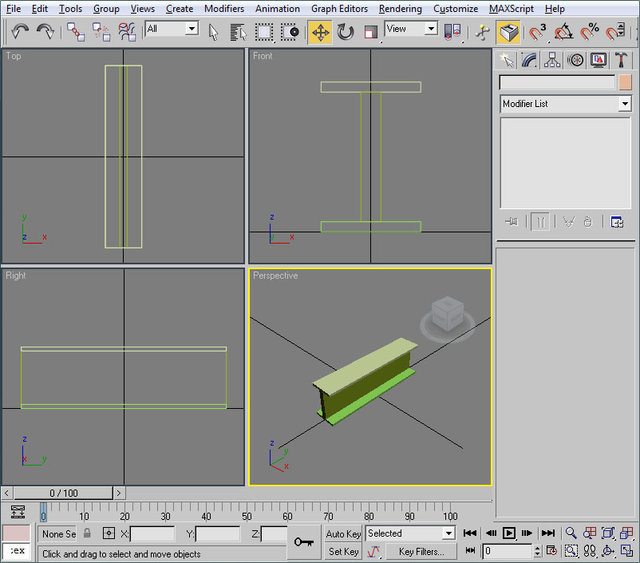Open the selection filter 'All' dropdown
Viewport: 640px width, 563px height.
click(191, 30)
